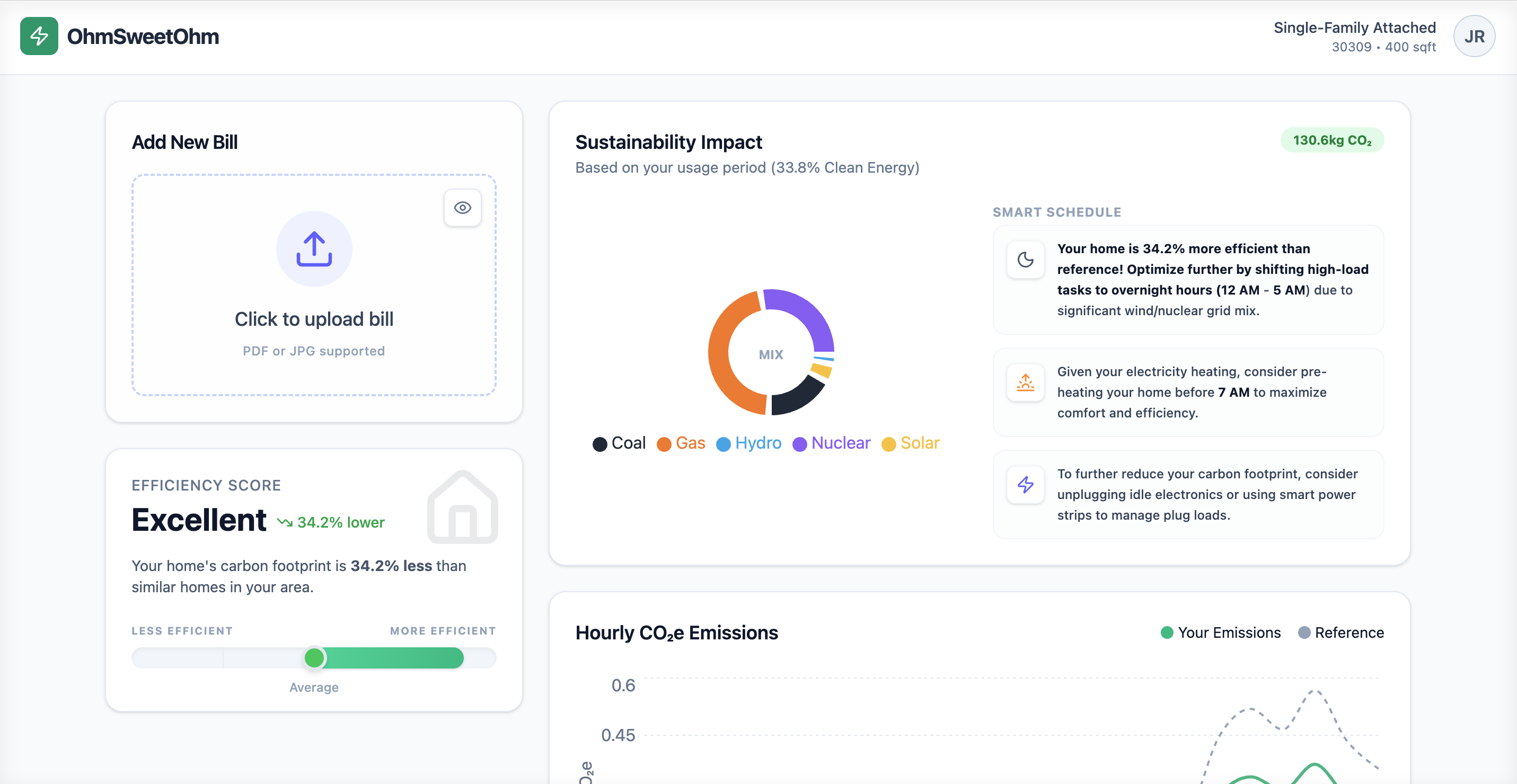Toggle the Gas legend item
Screen dimensions: 1517x784
(x=681, y=443)
